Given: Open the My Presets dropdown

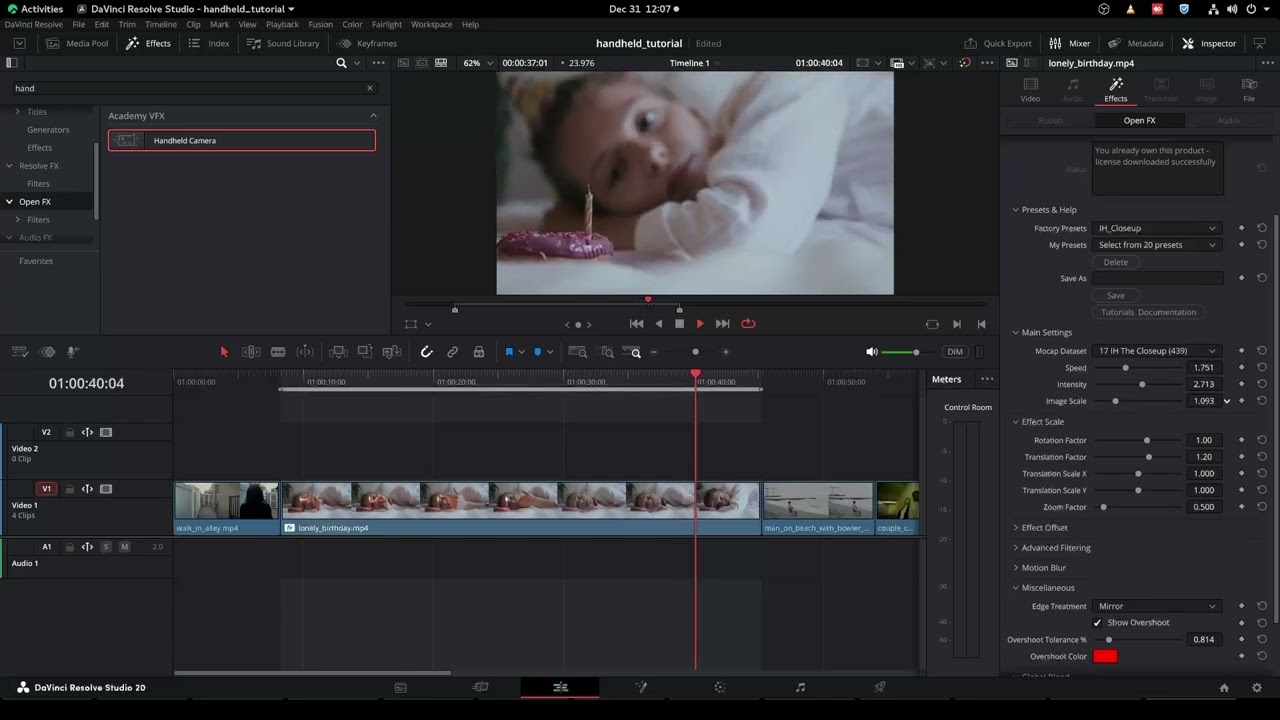Looking at the screenshot, I should (x=1157, y=245).
